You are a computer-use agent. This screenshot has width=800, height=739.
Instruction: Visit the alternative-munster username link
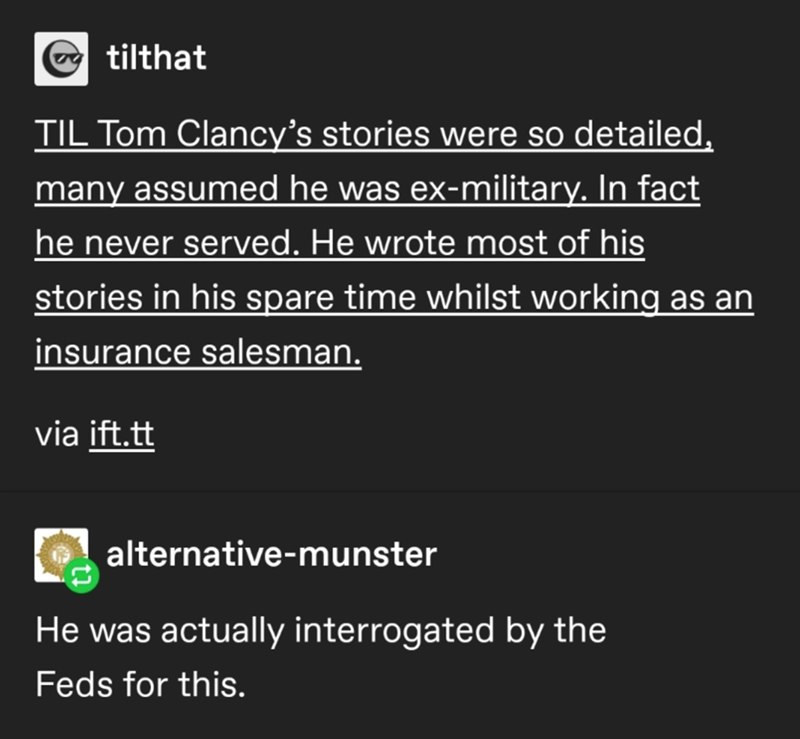pos(271,553)
